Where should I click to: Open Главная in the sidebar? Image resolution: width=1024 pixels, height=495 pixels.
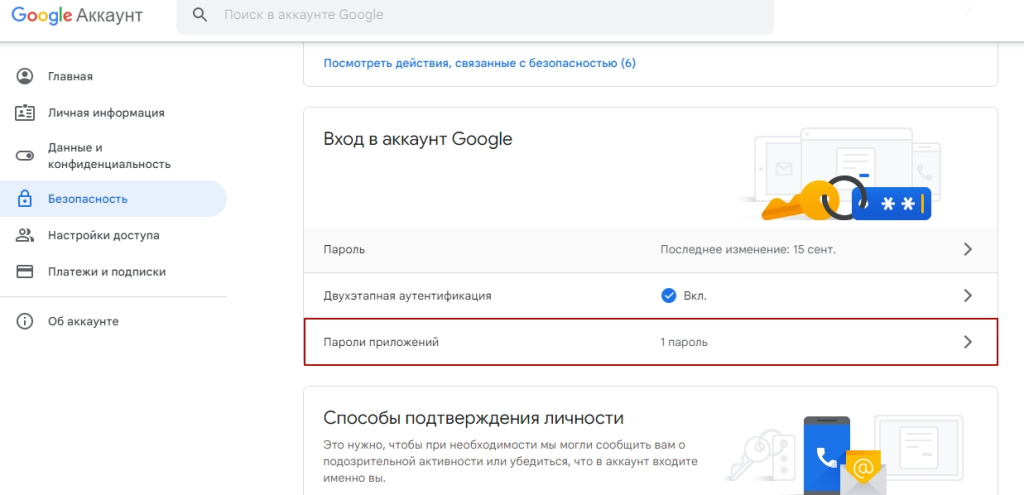click(70, 76)
